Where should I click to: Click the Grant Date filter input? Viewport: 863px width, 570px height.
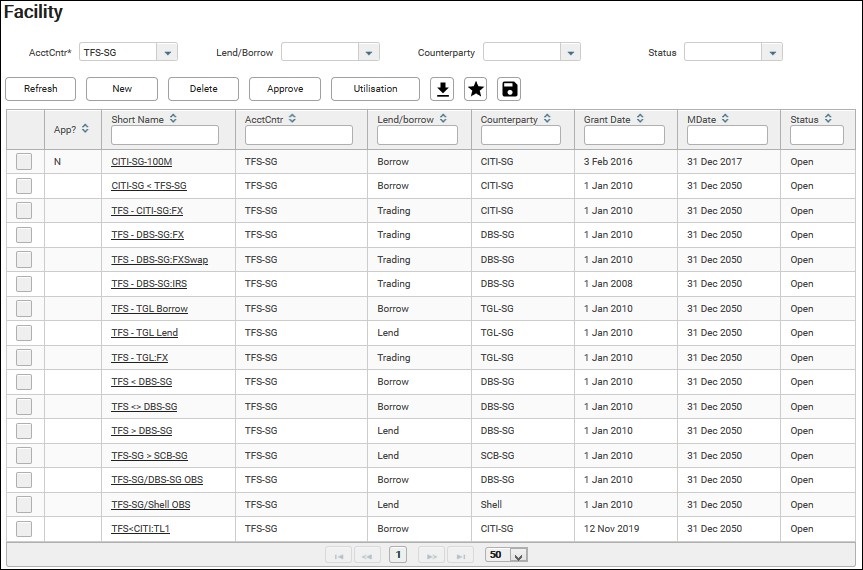(624, 135)
